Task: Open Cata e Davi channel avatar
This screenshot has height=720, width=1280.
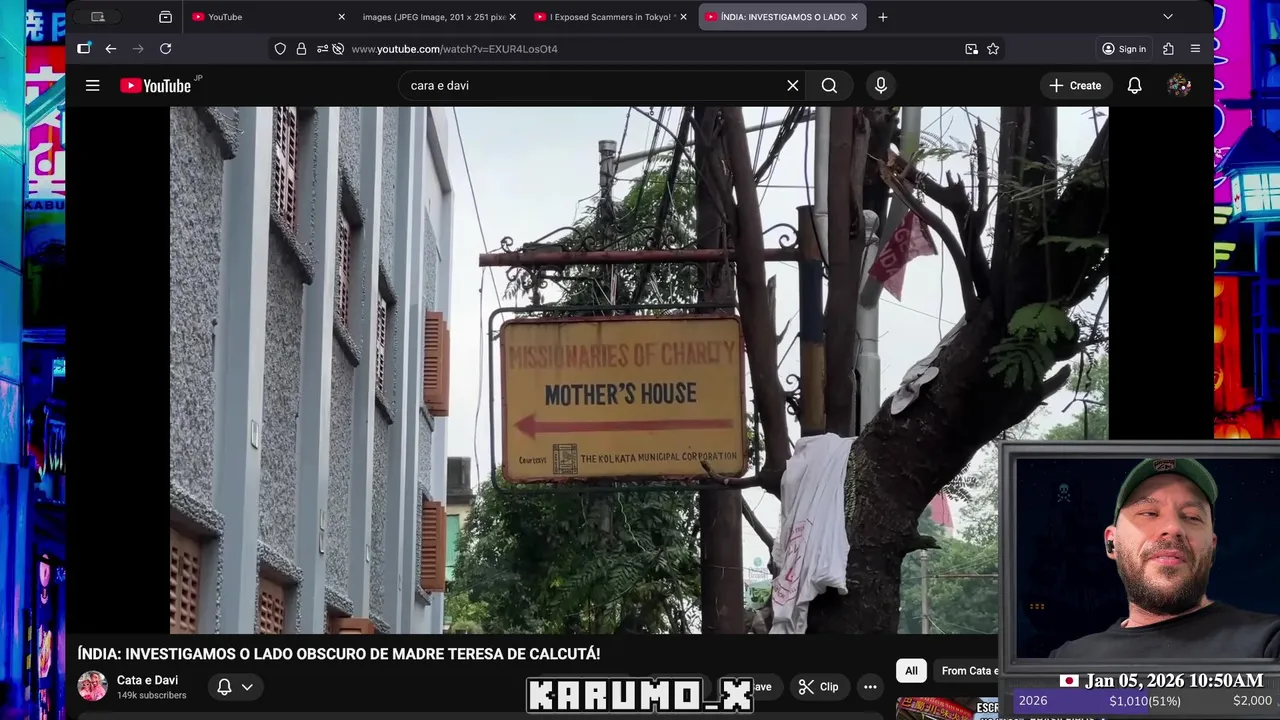Action: [92, 686]
